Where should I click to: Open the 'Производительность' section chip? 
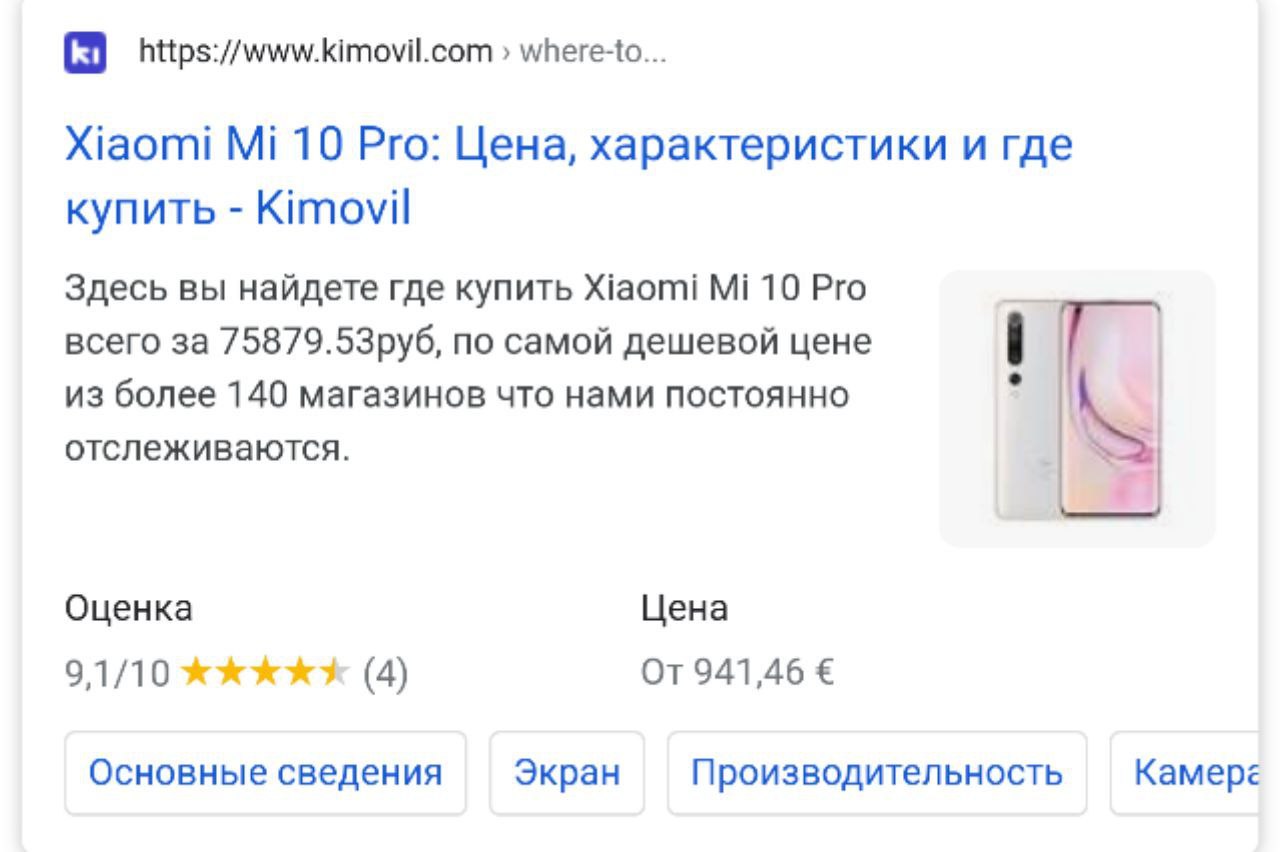point(877,773)
